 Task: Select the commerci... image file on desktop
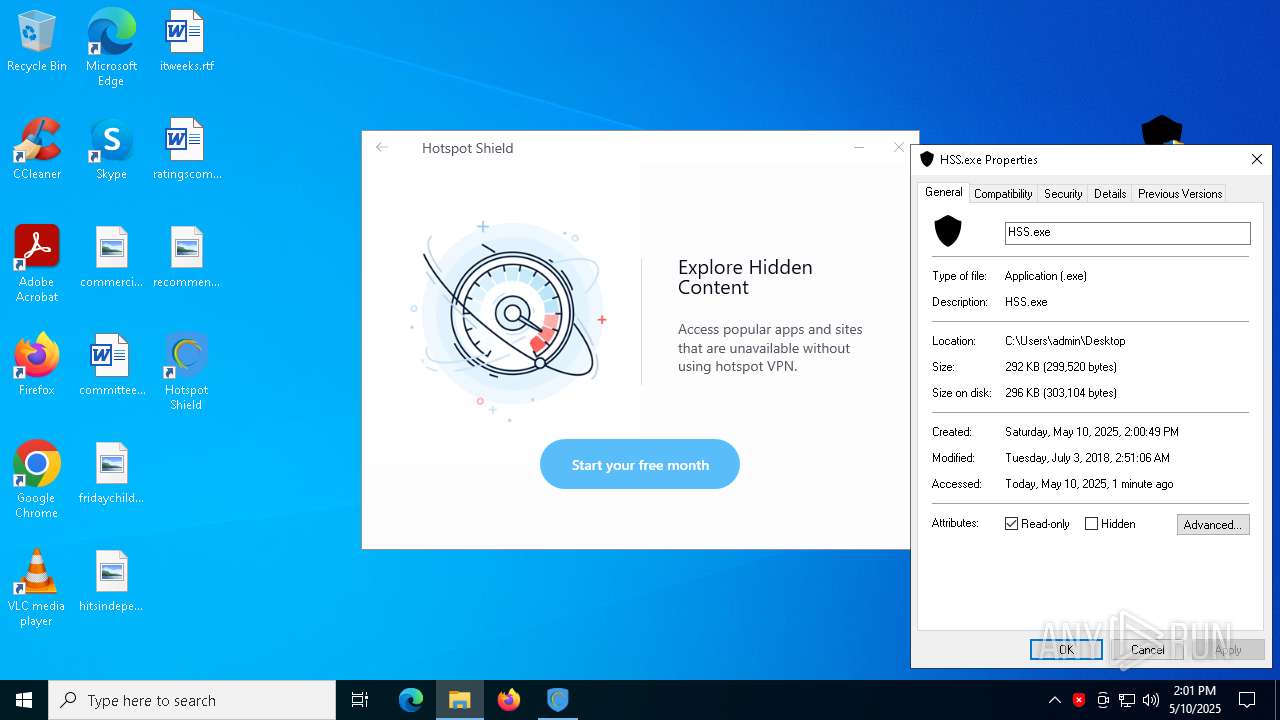pos(111,257)
